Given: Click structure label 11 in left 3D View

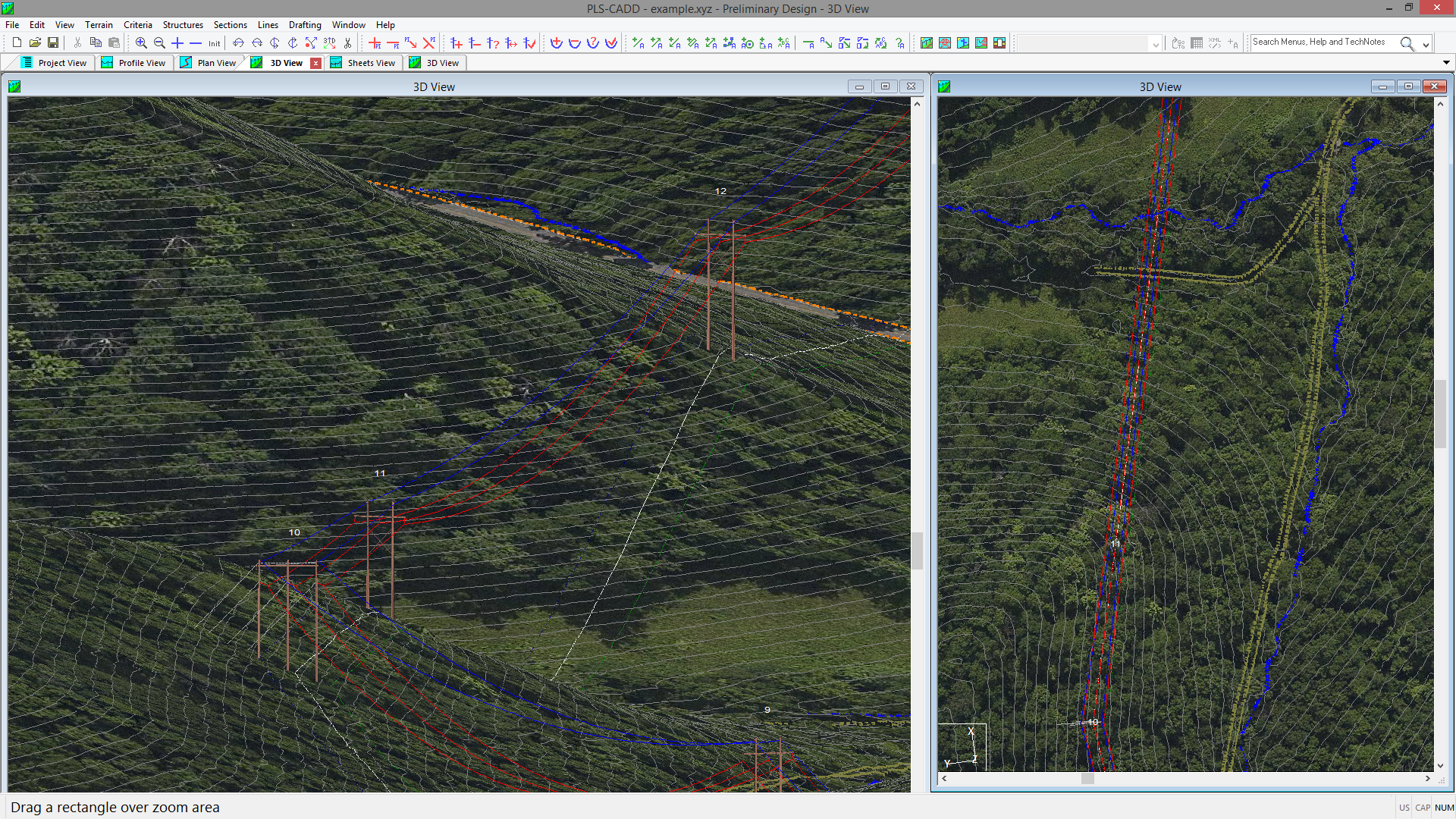Looking at the screenshot, I should (380, 473).
